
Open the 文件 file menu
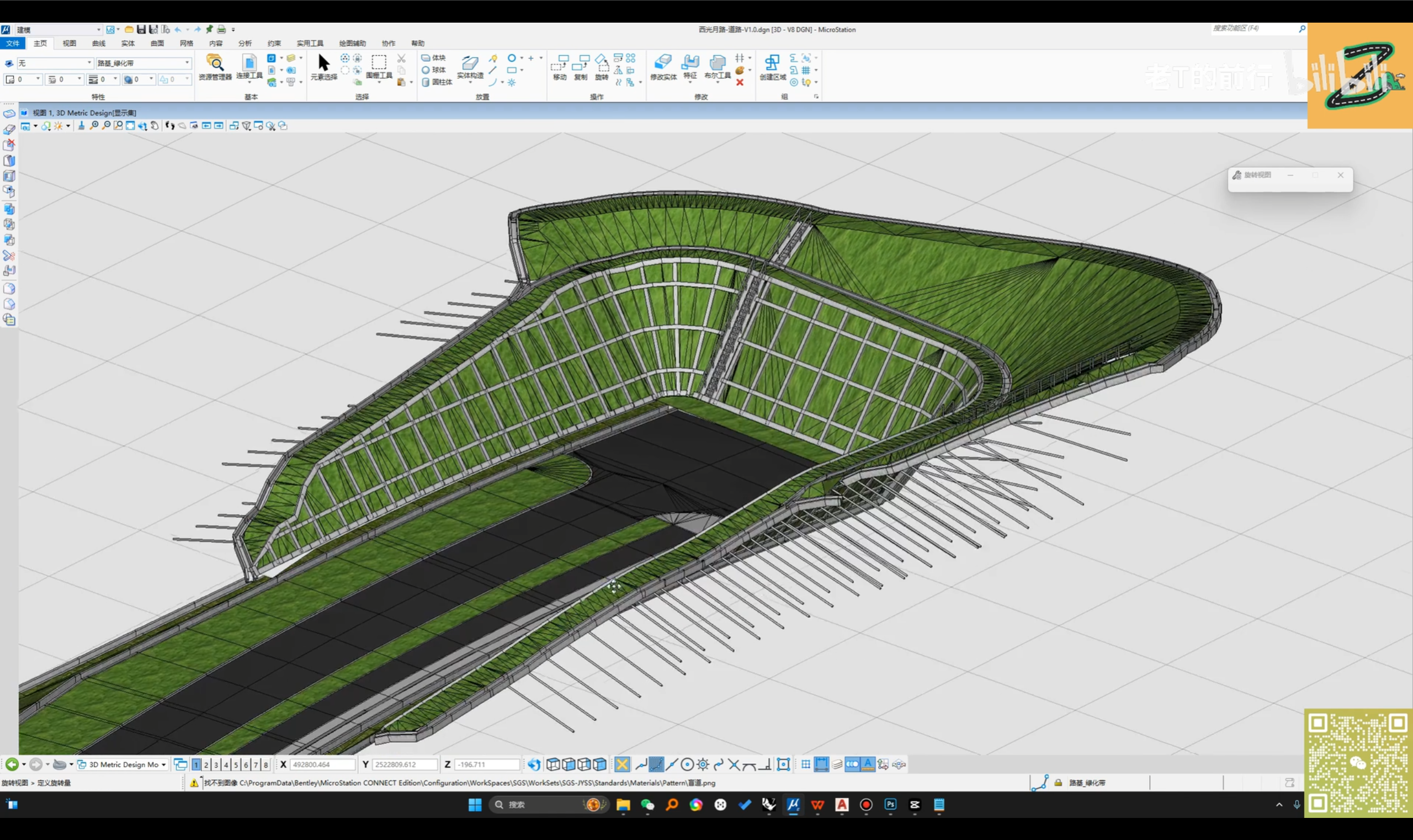point(13,44)
